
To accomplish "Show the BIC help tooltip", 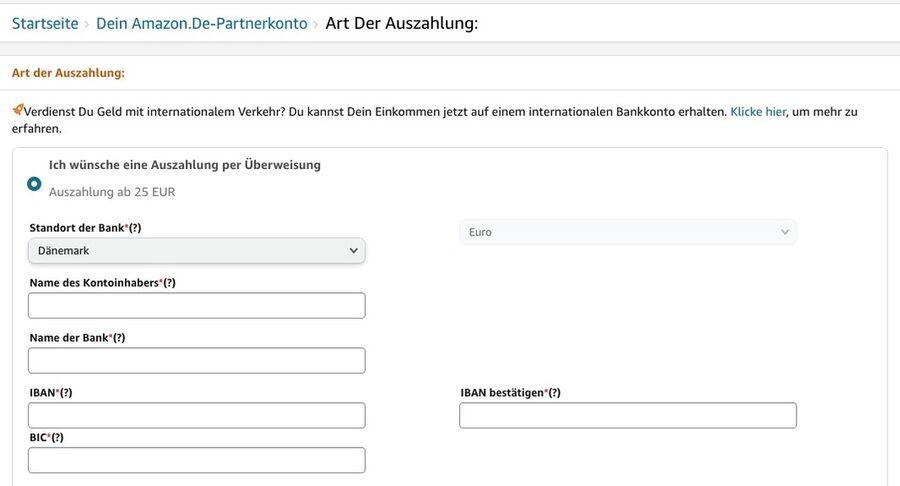I will (x=57, y=438).
